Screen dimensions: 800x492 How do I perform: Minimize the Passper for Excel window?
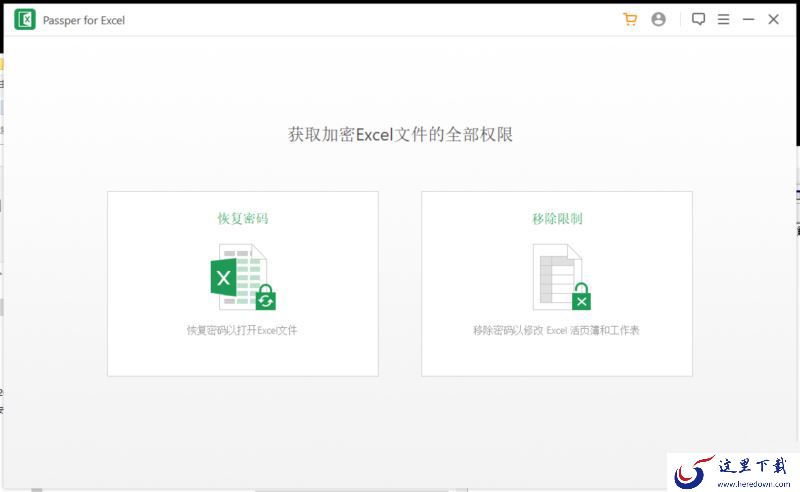[748, 19]
